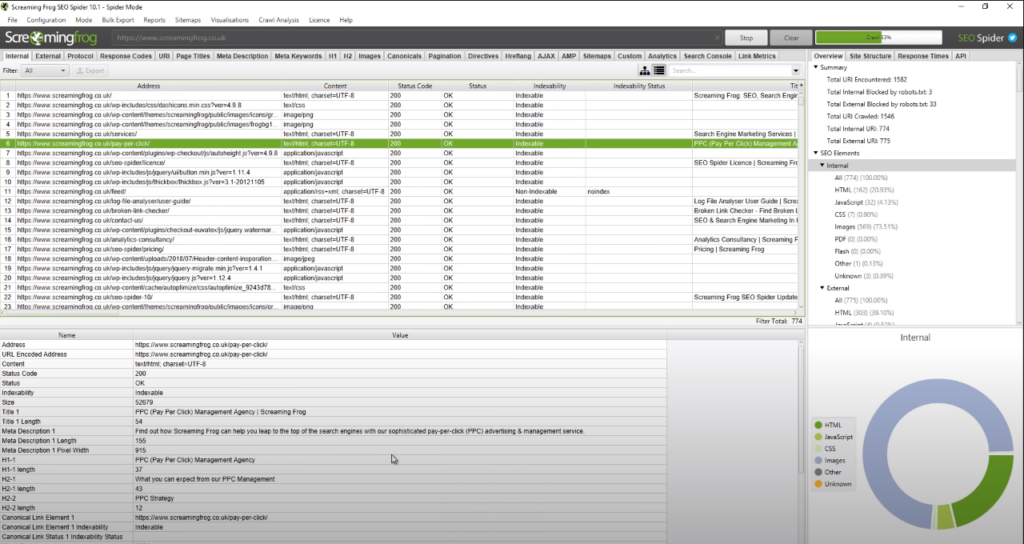
Task: Click the Export button
Action: click(91, 71)
